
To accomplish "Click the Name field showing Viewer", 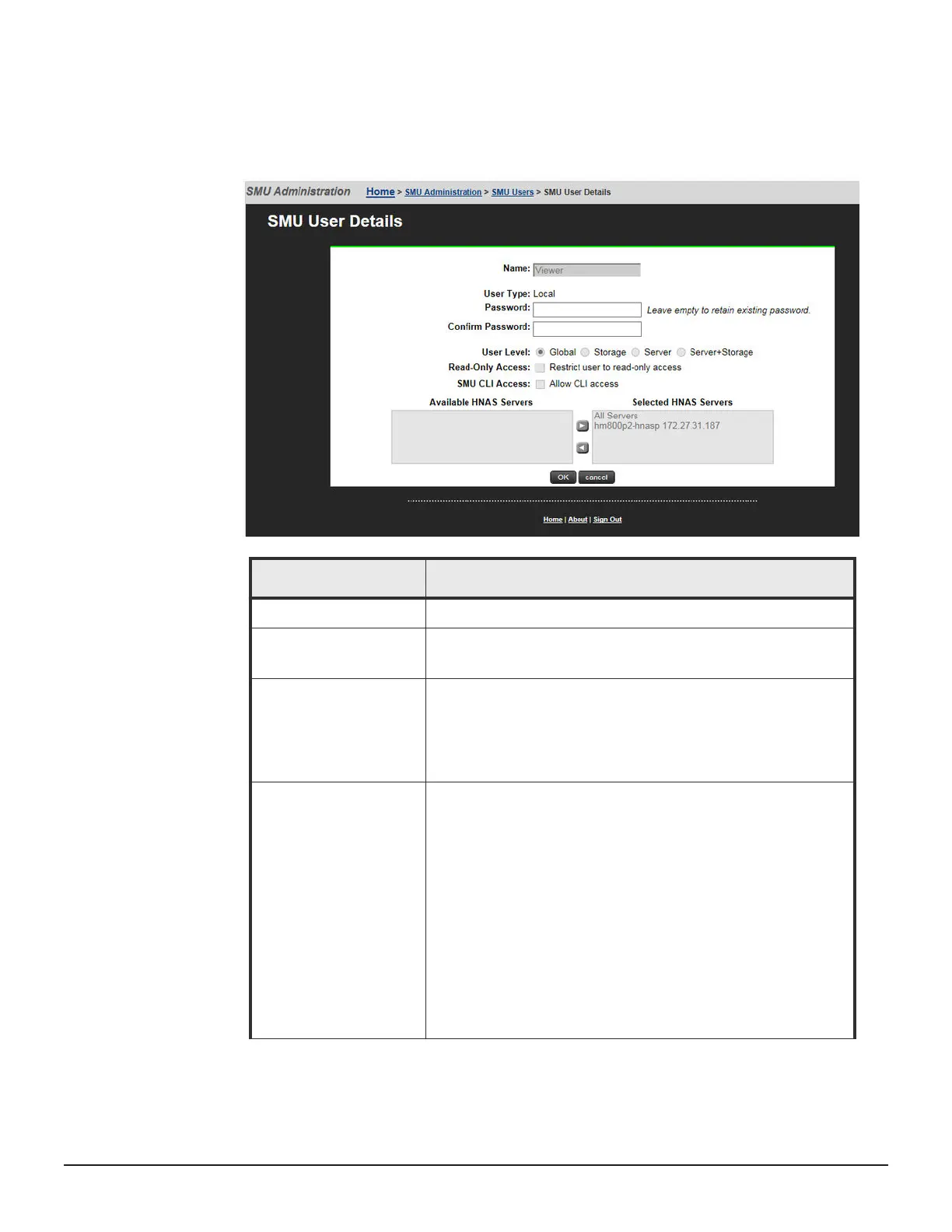I will click(586, 270).
